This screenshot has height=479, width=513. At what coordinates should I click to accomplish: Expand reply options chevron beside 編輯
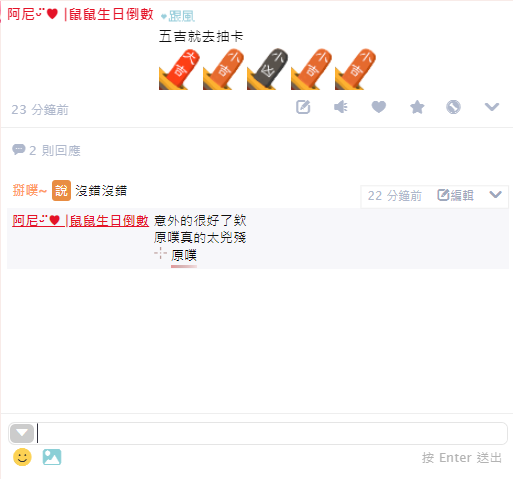pos(495,195)
